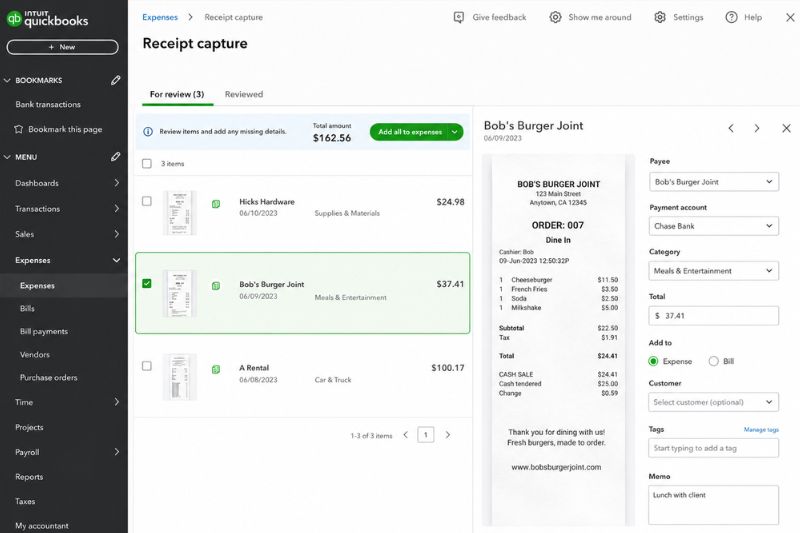Click the breadcrumb chevron separator
The image size is (800, 533).
[190, 17]
